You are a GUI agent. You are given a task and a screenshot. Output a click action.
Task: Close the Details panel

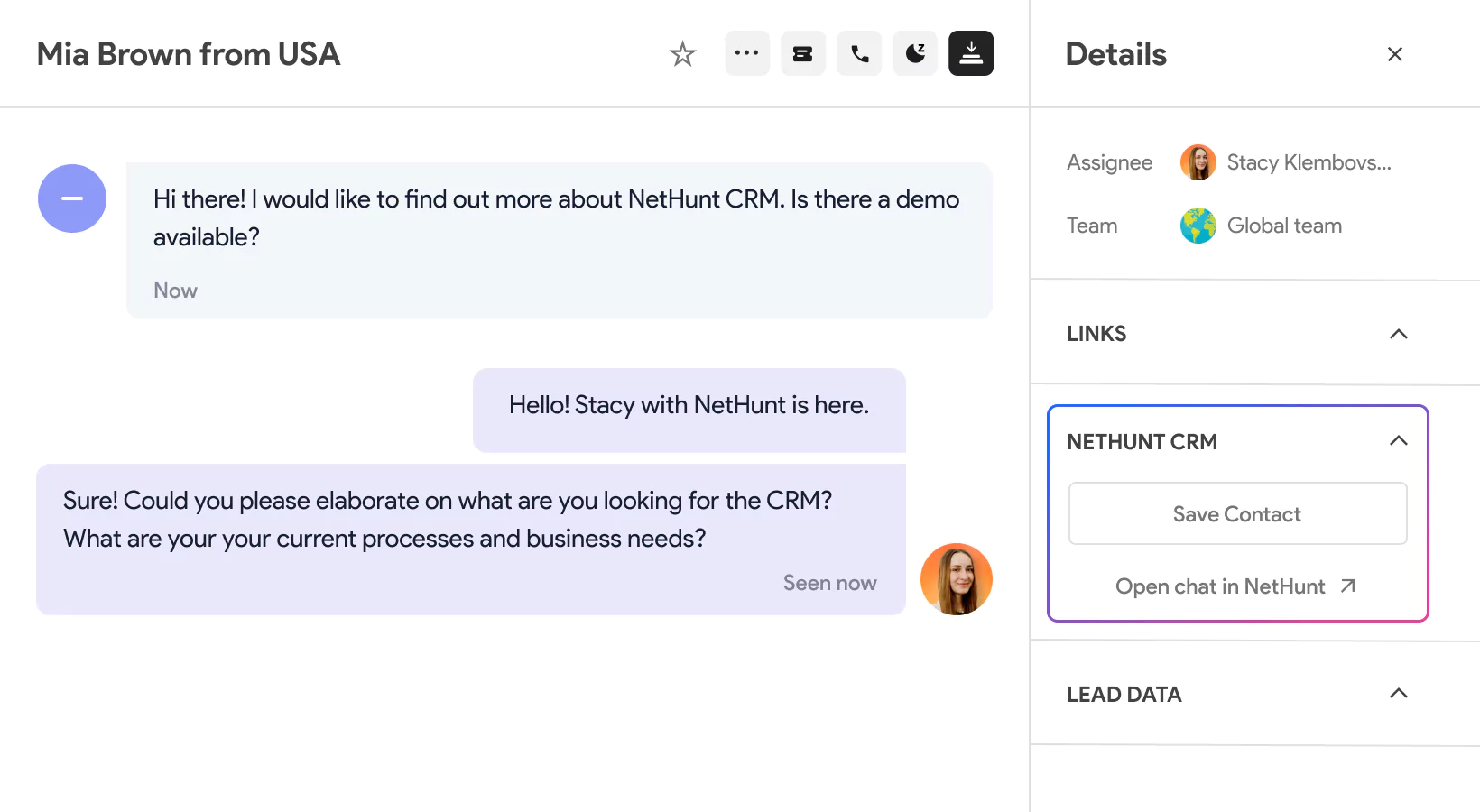pos(1395,54)
